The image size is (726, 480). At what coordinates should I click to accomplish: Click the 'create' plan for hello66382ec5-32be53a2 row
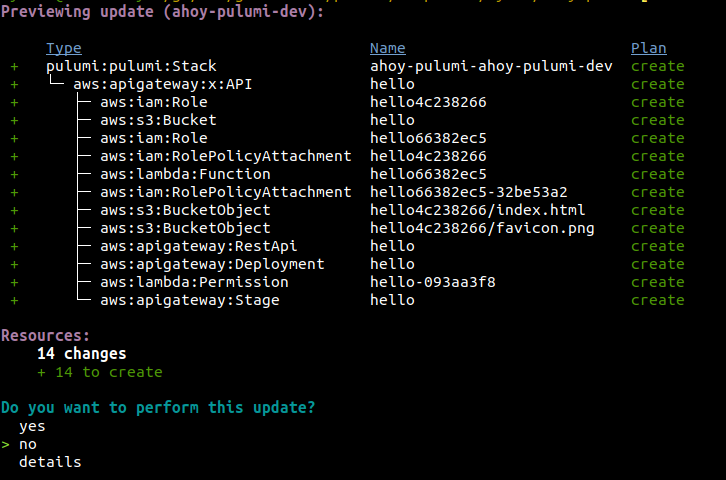pos(657,192)
